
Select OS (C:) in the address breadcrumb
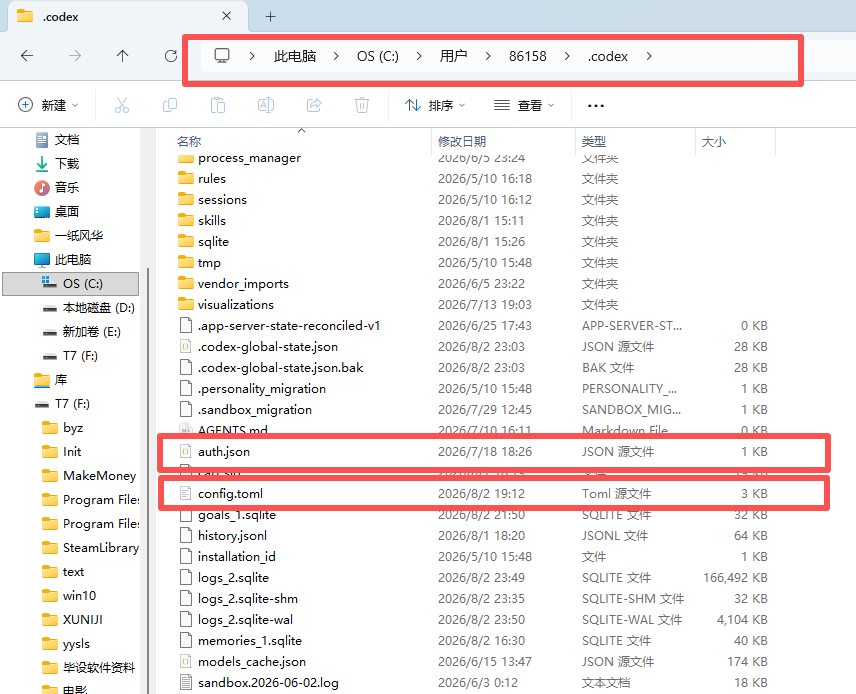[378, 56]
